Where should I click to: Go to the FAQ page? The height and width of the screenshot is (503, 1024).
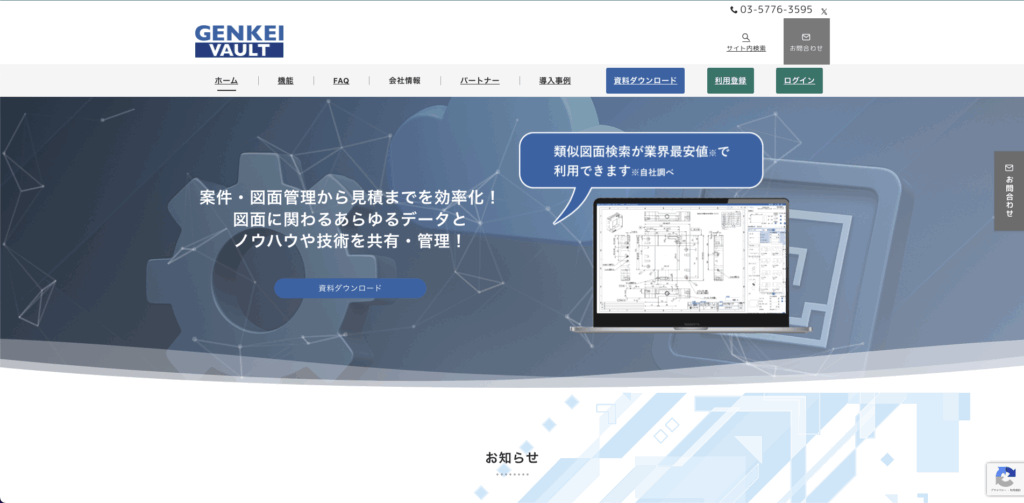[x=341, y=81]
